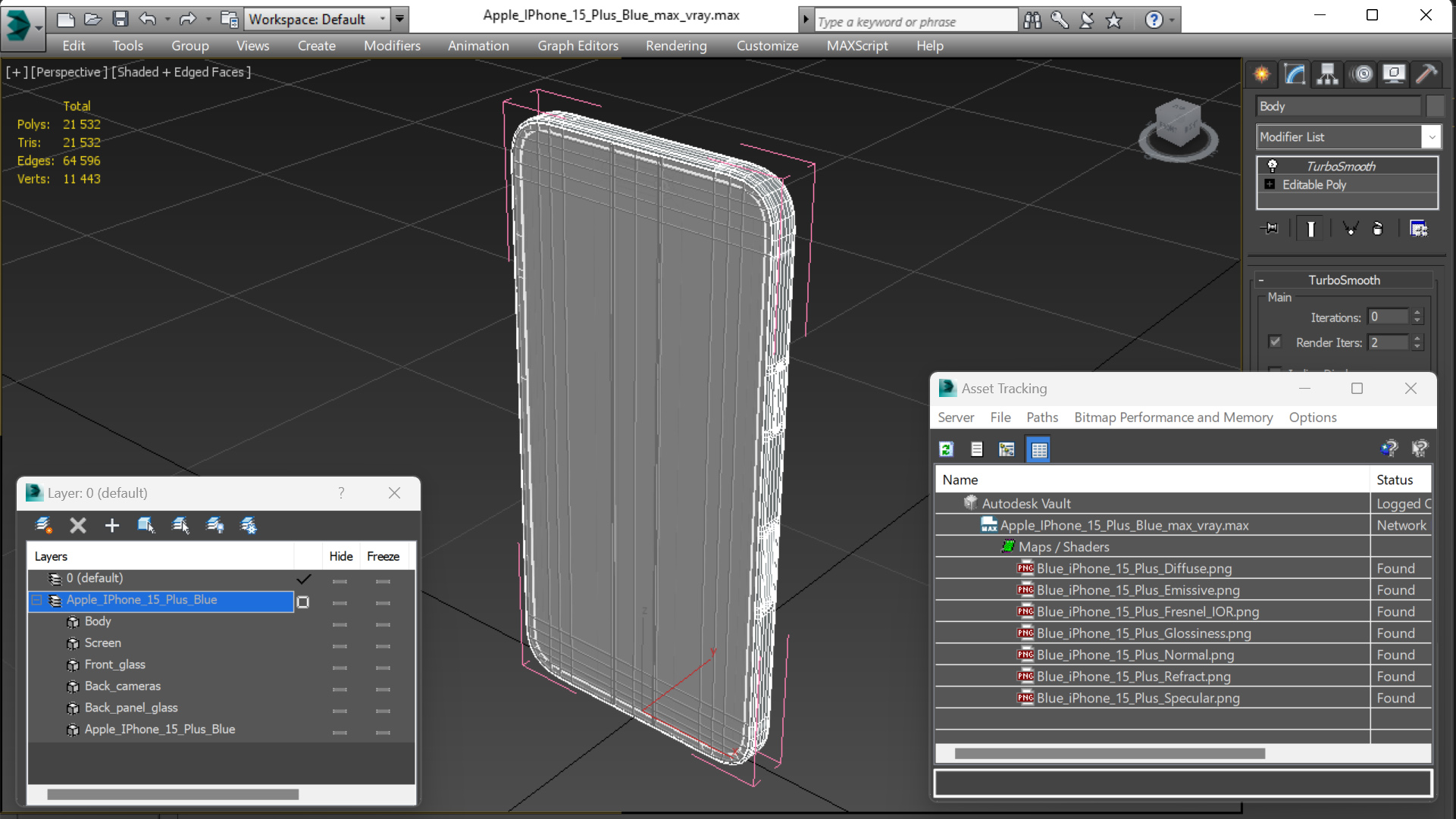1456x819 pixels.
Task: Toggle TurboSmooth modifier lightbulb
Action: tap(1273, 165)
